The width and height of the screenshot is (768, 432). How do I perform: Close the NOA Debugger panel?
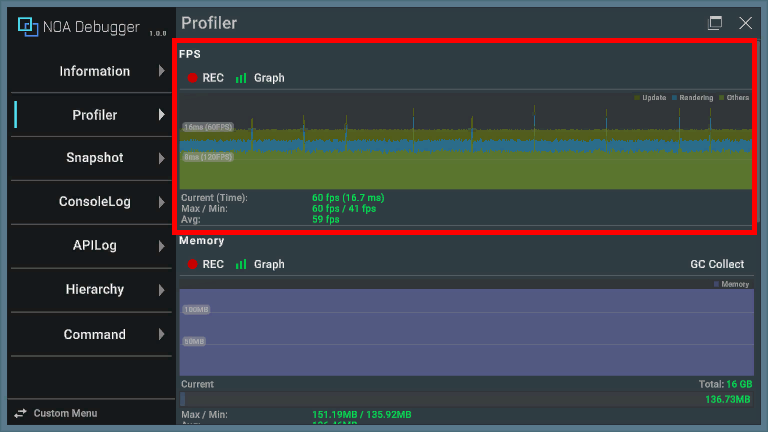(745, 23)
